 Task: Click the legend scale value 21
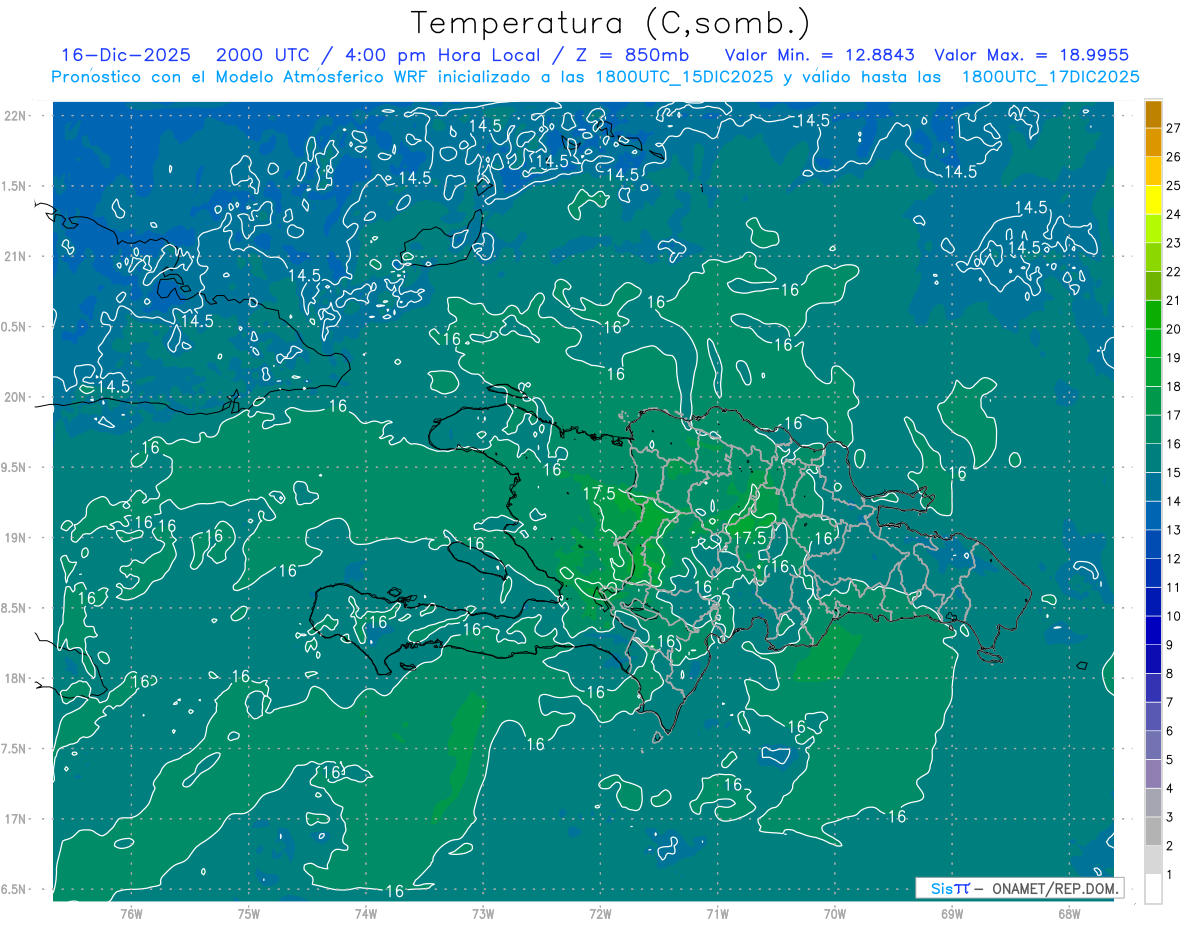[x=1173, y=300]
